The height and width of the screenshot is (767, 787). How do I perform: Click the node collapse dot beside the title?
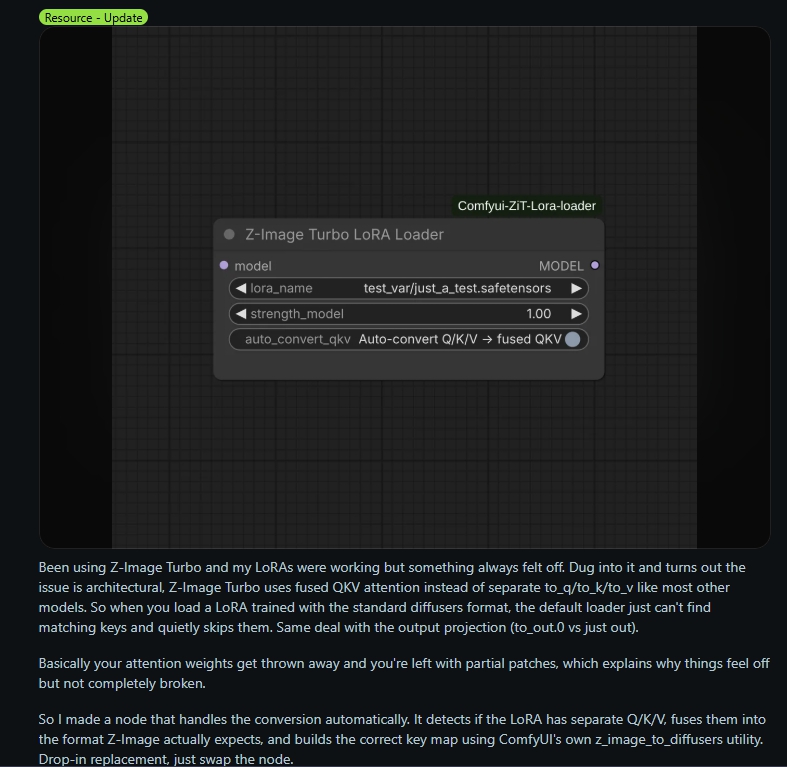(229, 234)
